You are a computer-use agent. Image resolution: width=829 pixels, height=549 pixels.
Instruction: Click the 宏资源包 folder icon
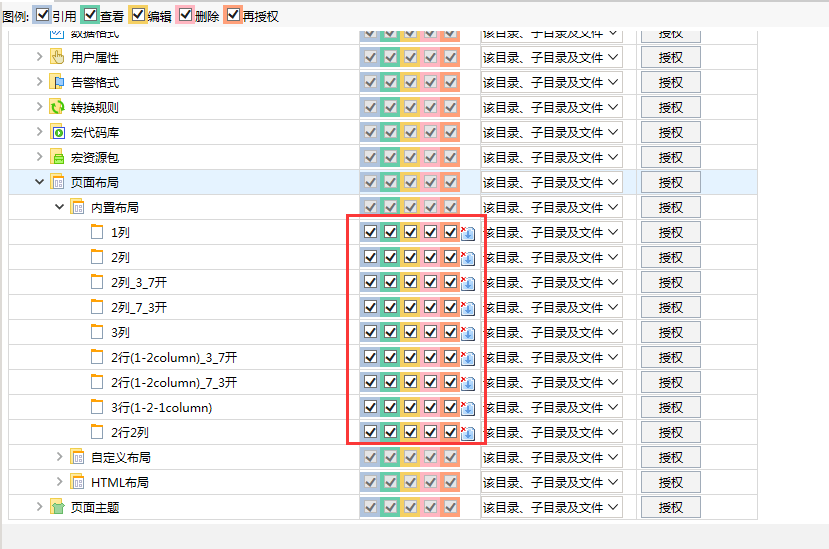57,157
